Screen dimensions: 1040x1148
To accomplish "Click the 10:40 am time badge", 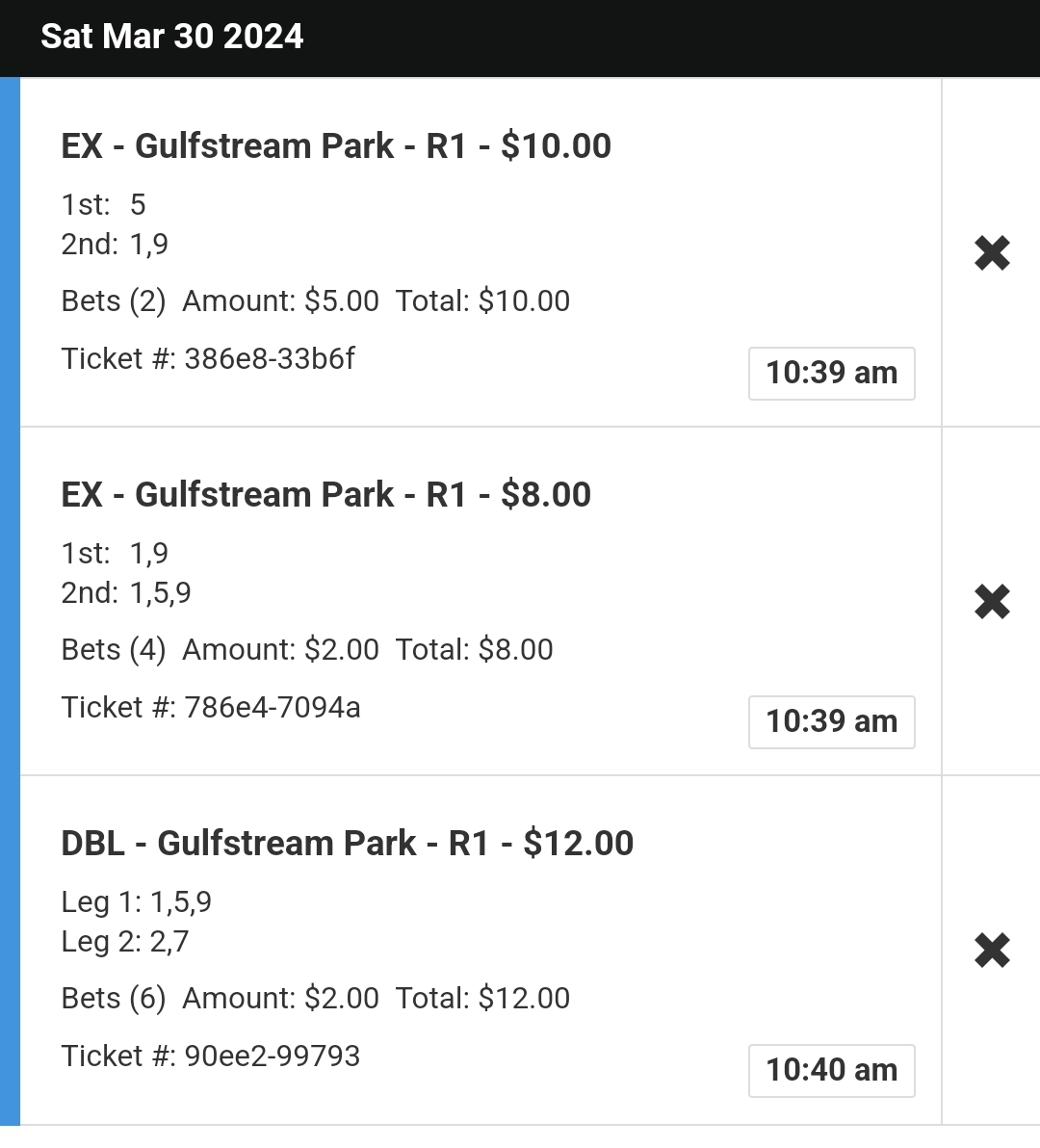I will (x=831, y=1070).
